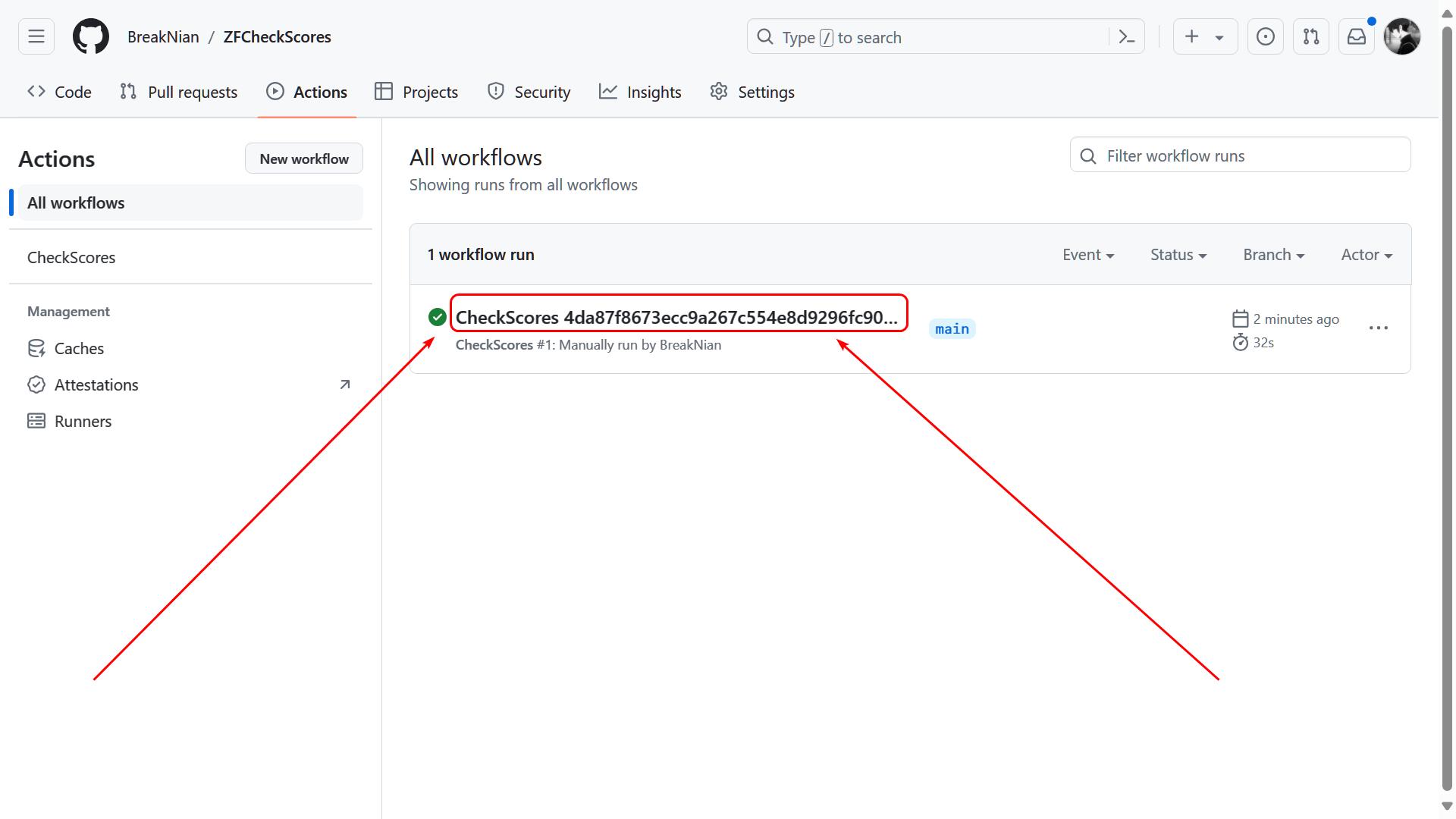This screenshot has width=1456, height=819.
Task: Open the workflow run ellipsis menu
Action: click(x=1378, y=328)
